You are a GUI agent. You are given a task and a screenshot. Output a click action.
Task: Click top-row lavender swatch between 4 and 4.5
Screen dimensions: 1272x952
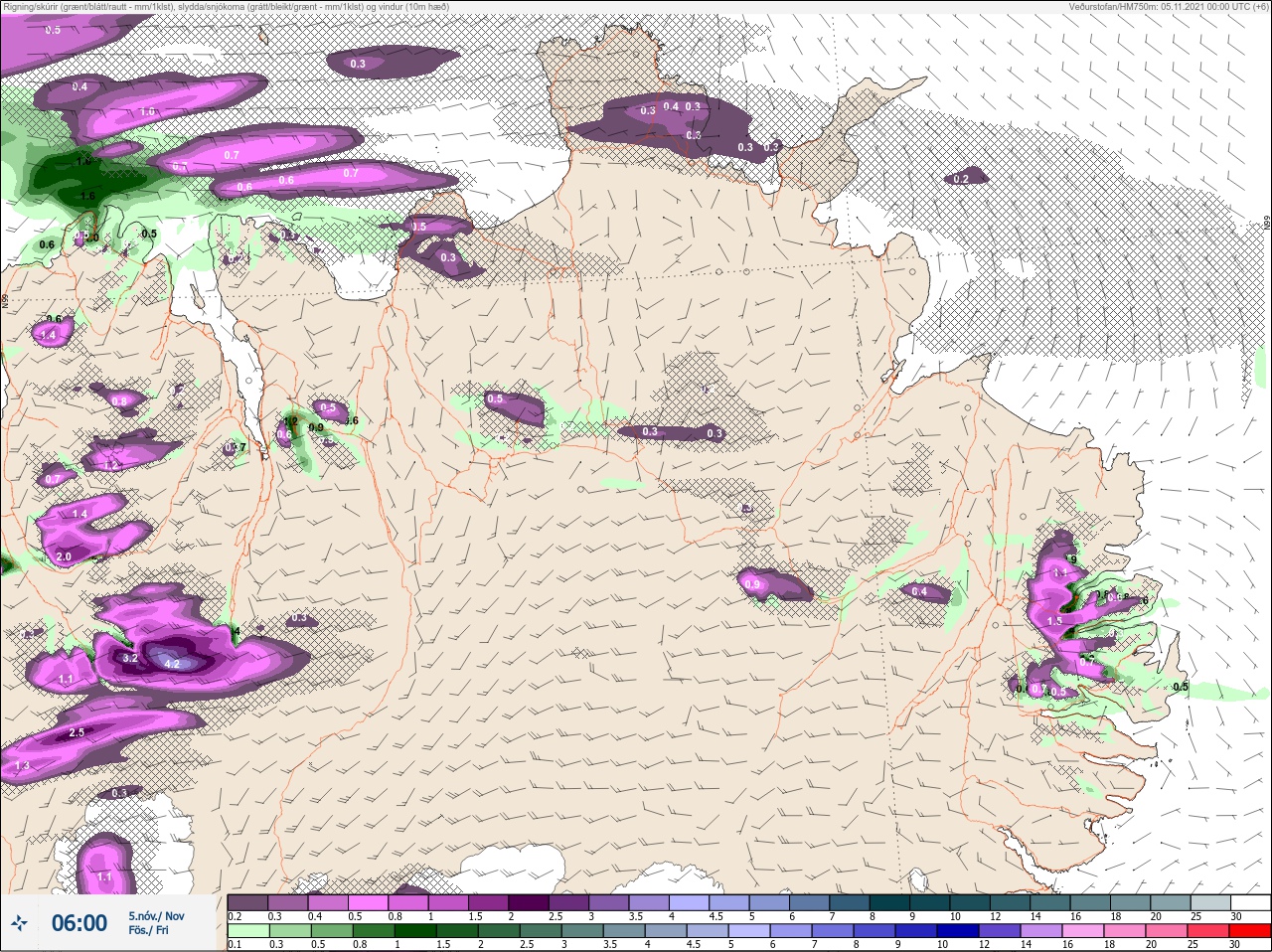[688, 902]
